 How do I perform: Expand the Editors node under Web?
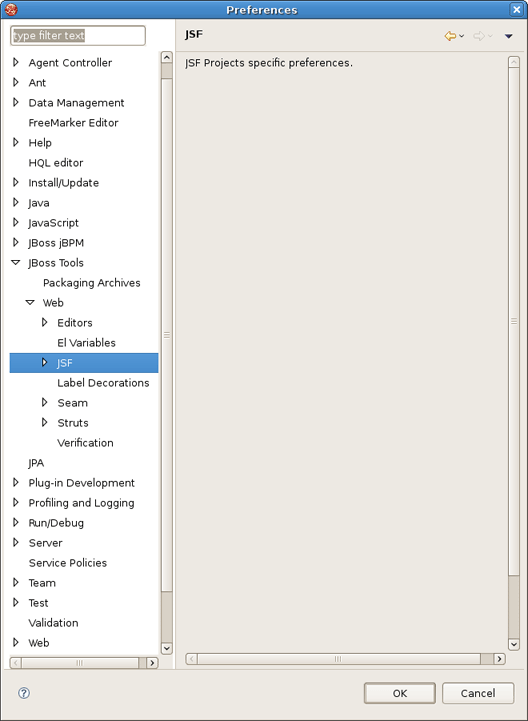point(45,322)
